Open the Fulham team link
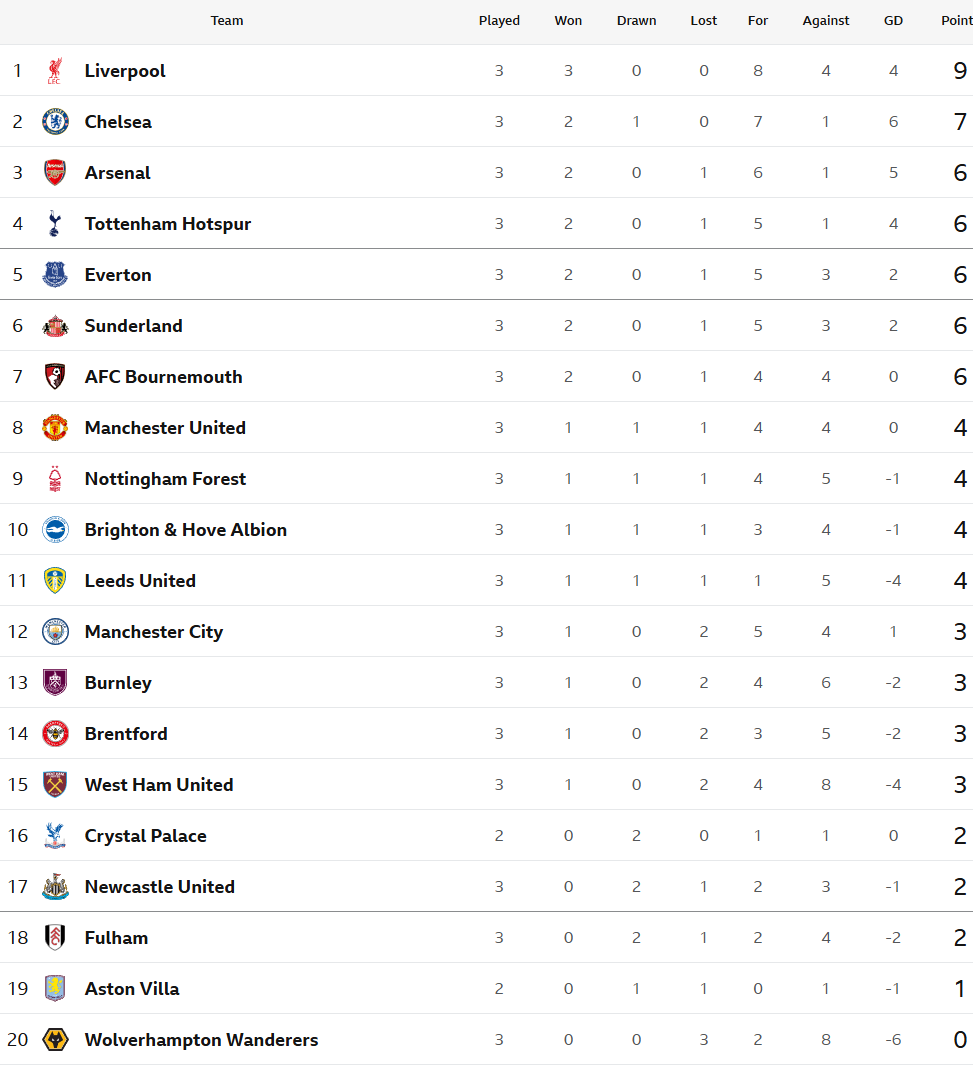This screenshot has height=1068, width=973. (116, 938)
